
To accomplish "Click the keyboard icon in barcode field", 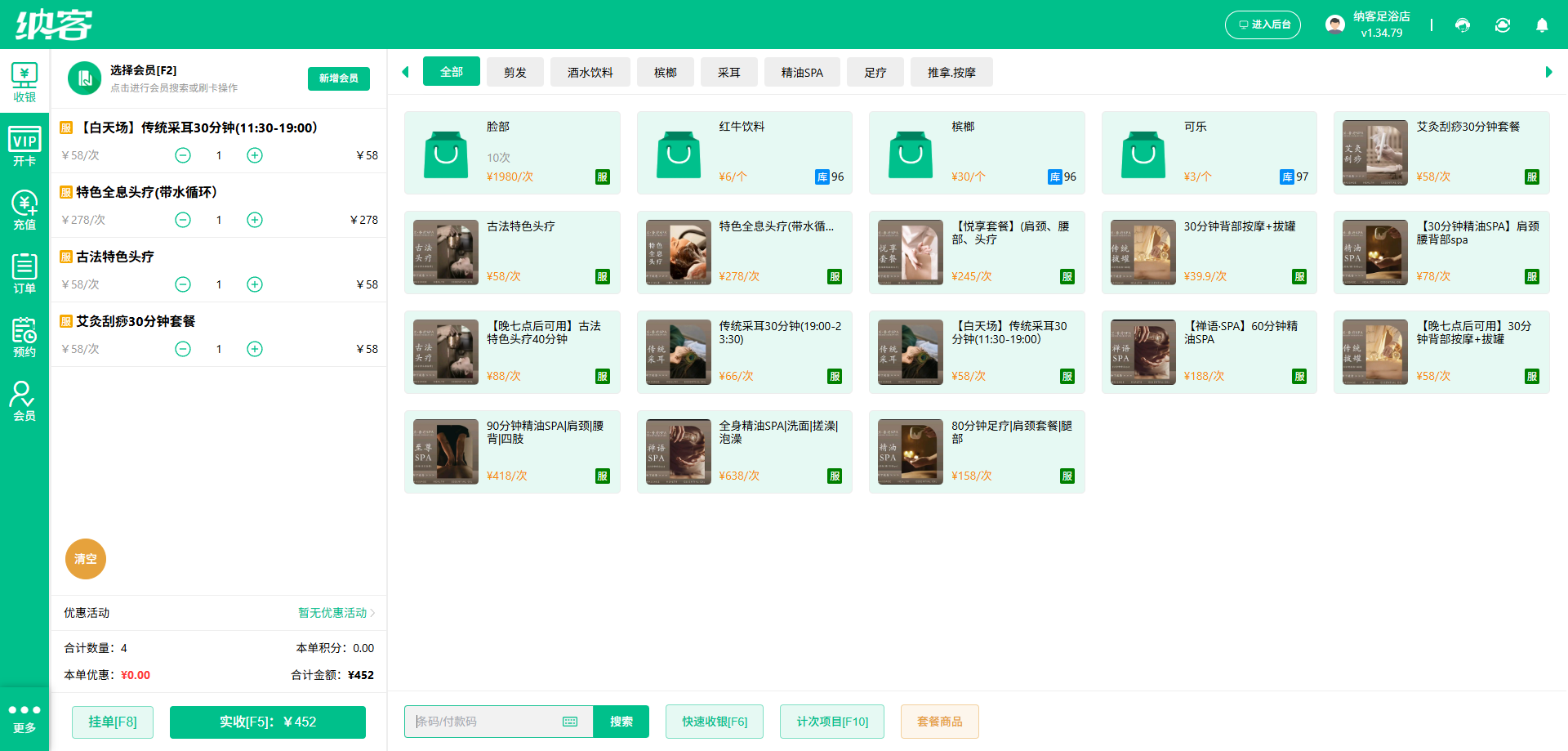I will pos(570,722).
